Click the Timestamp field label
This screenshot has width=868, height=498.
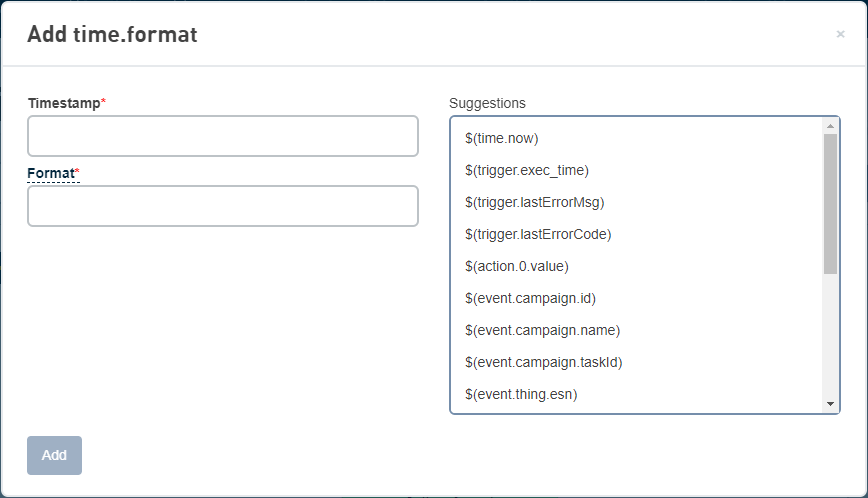(65, 103)
